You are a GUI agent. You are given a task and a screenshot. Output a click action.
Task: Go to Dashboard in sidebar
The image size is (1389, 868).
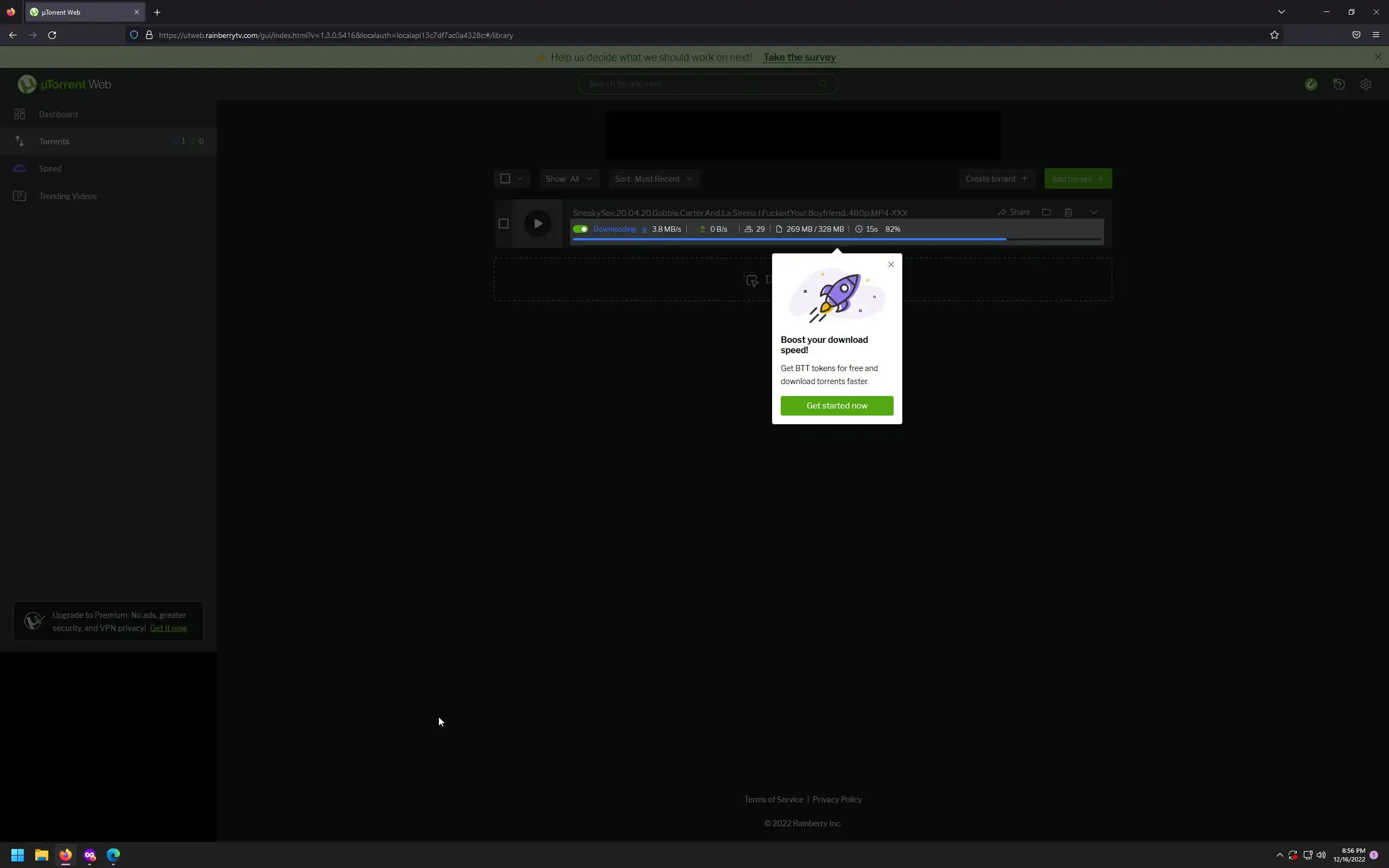pos(58,114)
